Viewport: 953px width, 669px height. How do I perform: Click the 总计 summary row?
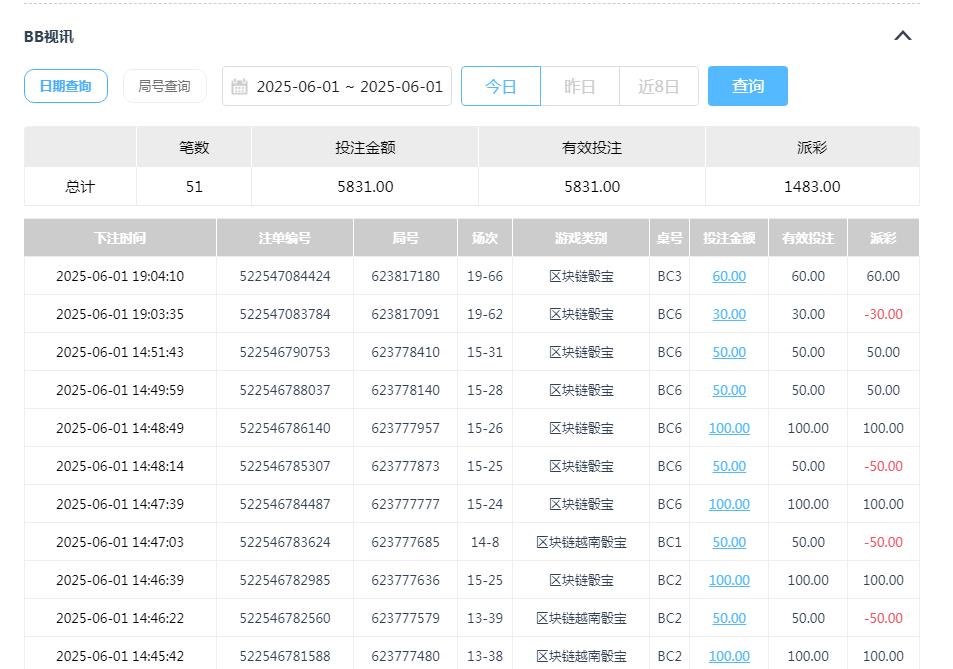click(80, 186)
